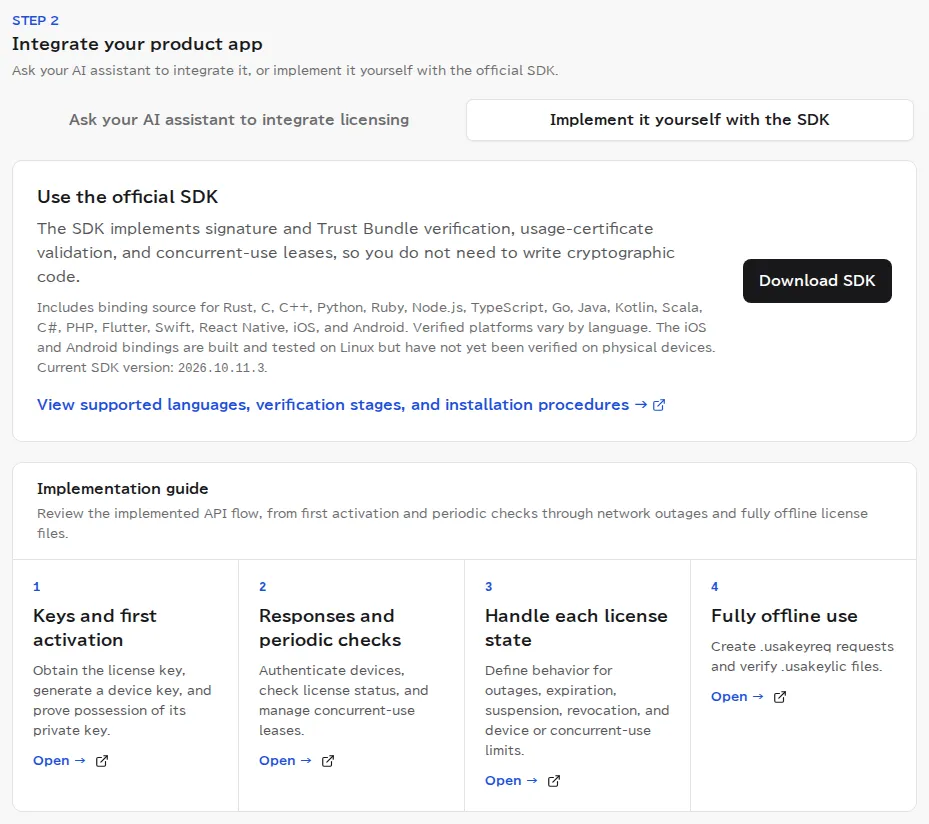Click the step number '1' in the guide

point(37,586)
